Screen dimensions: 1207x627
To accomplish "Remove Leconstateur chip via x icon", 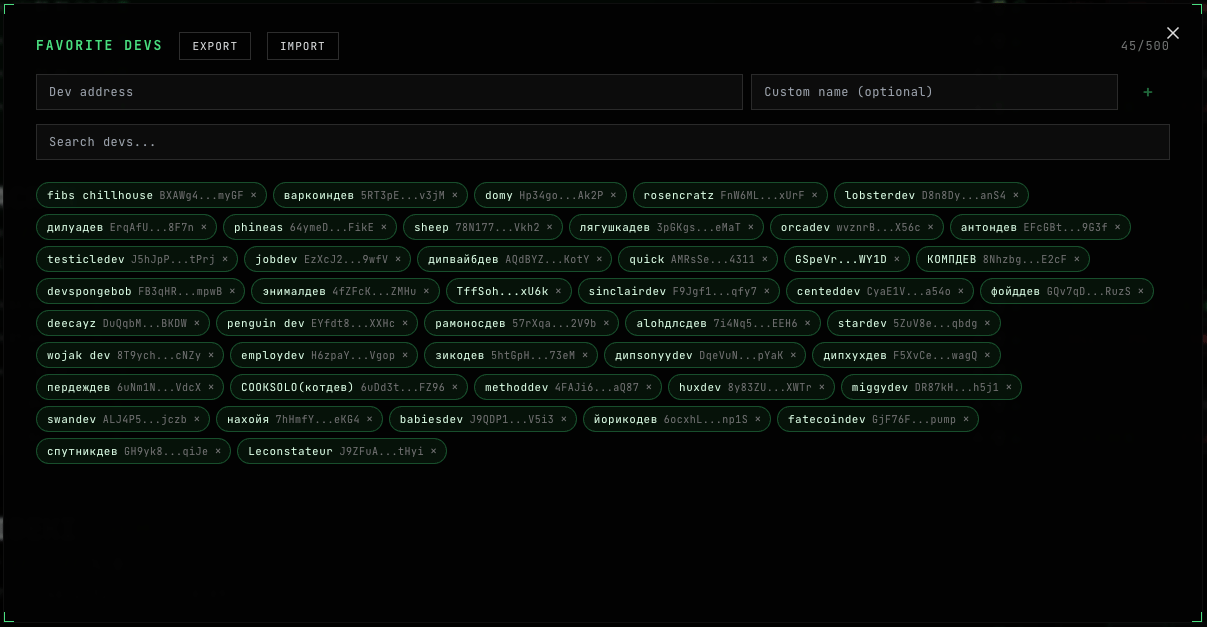I will [434, 451].
